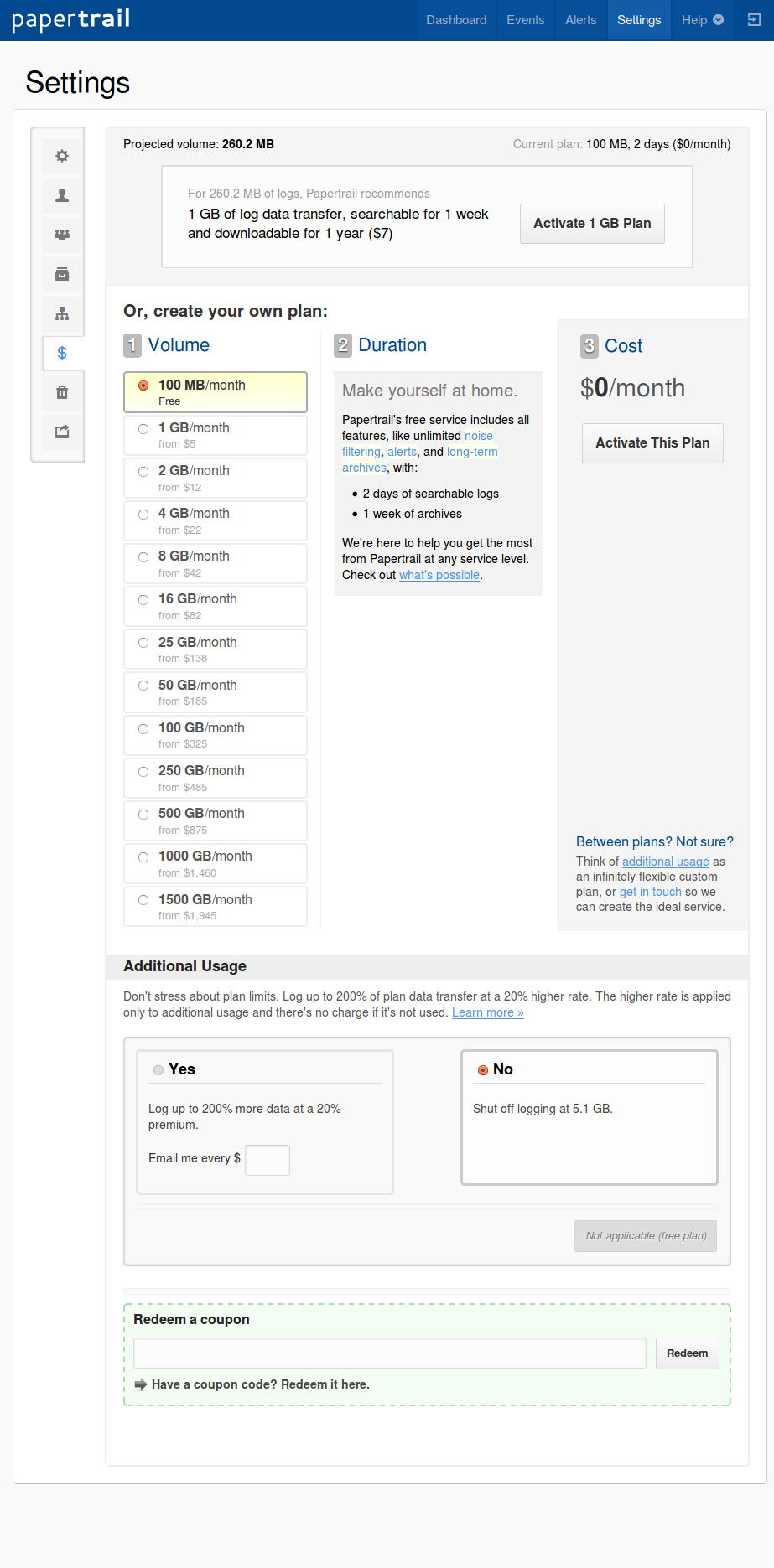774x1568 pixels.
Task: Click the Activate 1 GB Plan button
Action: [592, 224]
